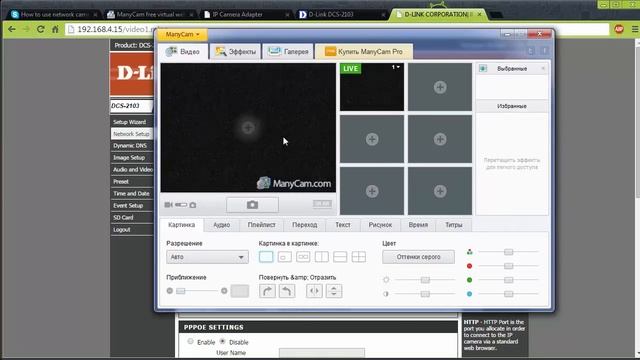Select the LIVE video source thumbnail

pos(371,87)
